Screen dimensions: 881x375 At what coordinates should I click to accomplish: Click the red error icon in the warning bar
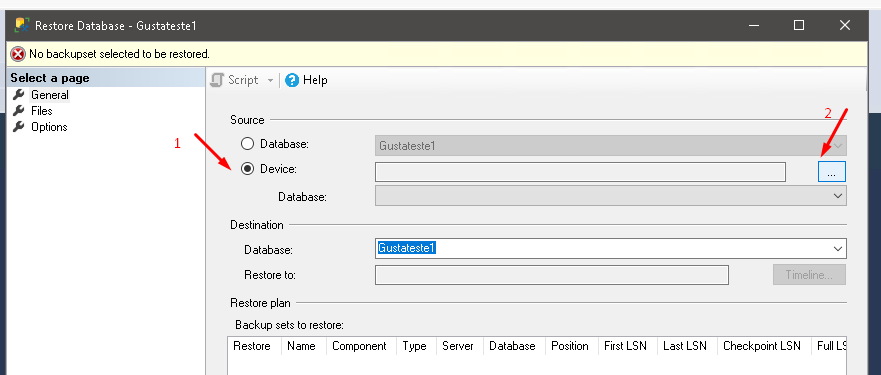click(18, 54)
